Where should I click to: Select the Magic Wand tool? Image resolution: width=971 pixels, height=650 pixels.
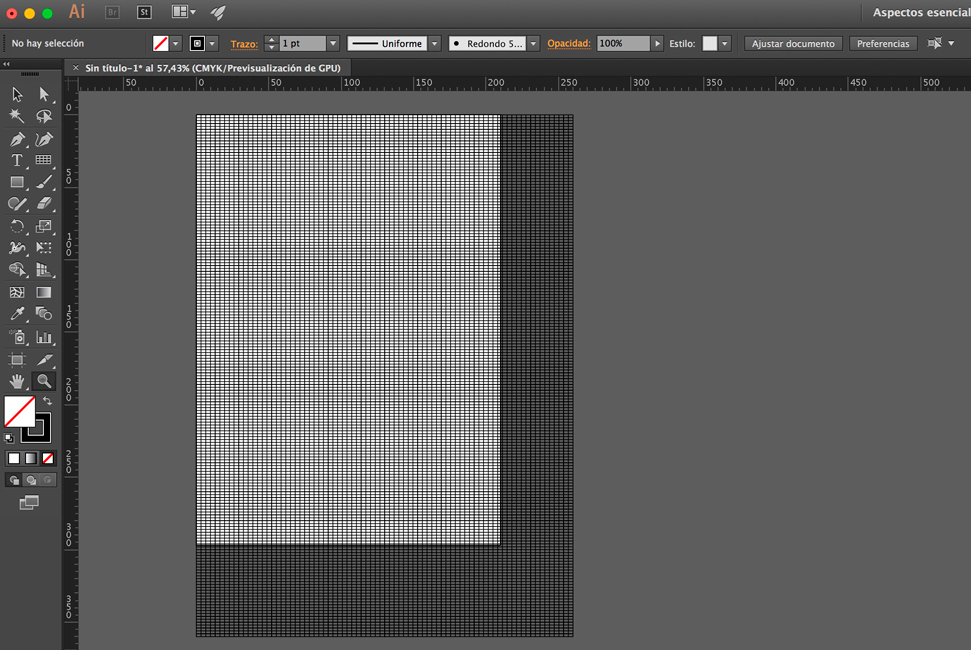pyautogui.click(x=17, y=116)
